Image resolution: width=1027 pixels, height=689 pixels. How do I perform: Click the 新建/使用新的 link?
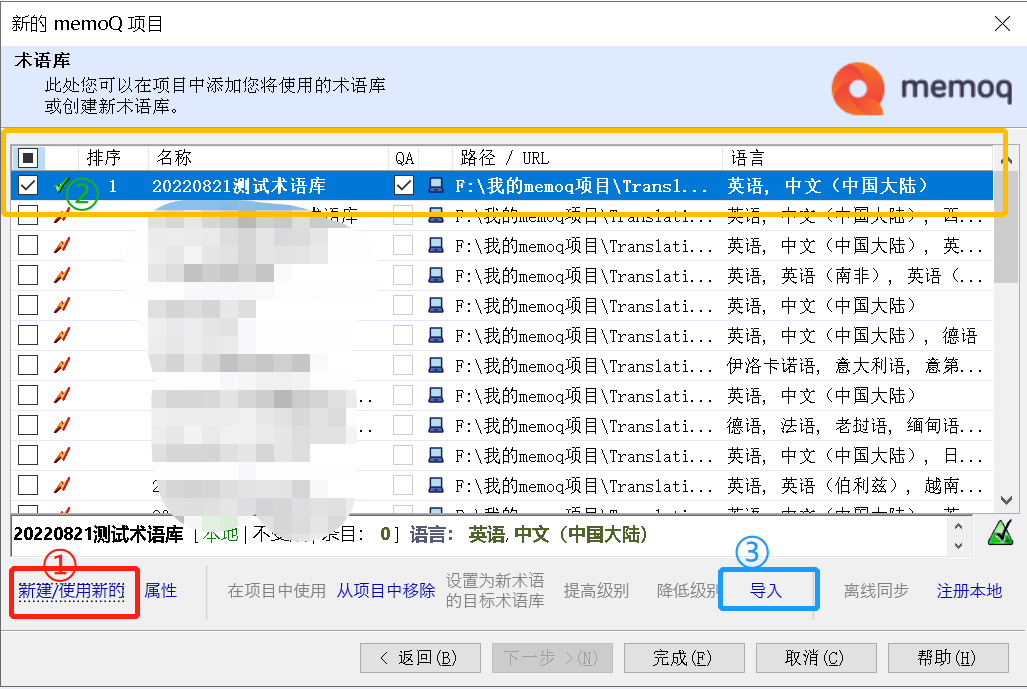tap(71, 591)
